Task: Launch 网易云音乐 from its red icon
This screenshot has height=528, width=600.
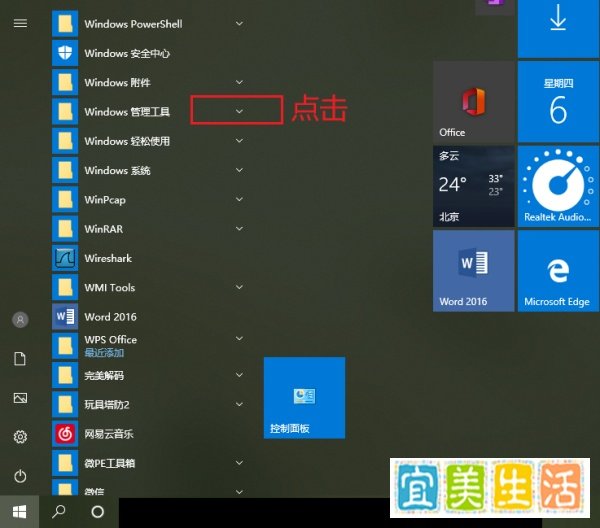Action: 65,433
